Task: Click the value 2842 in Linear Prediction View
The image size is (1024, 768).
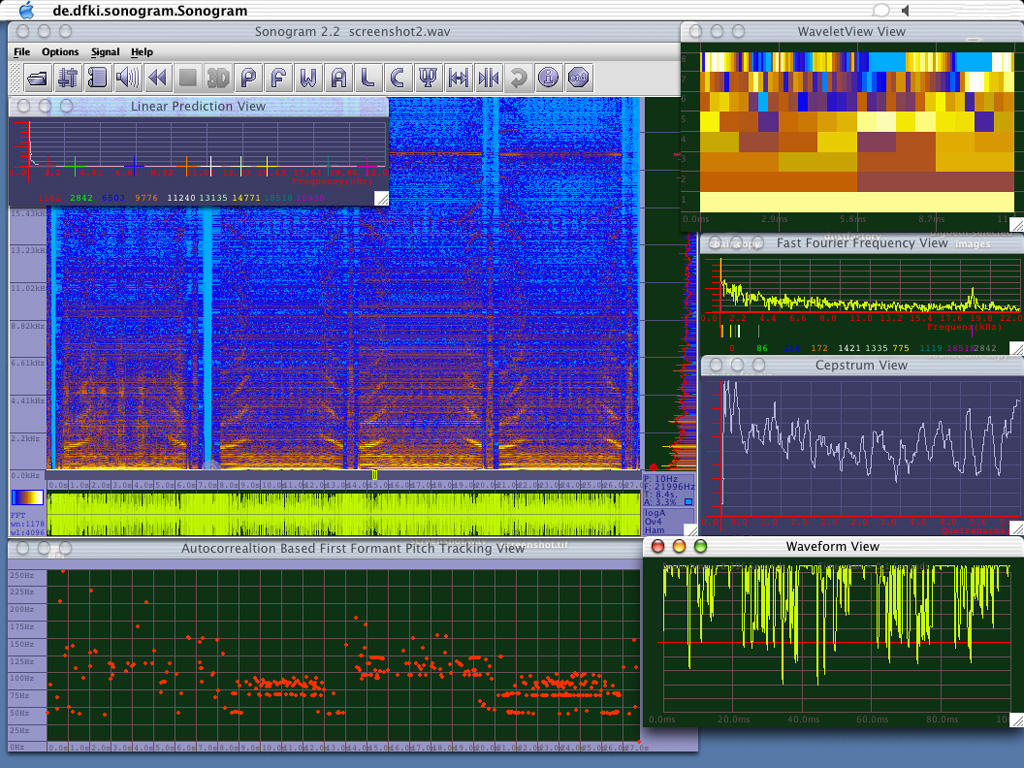Action: pyautogui.click(x=81, y=198)
